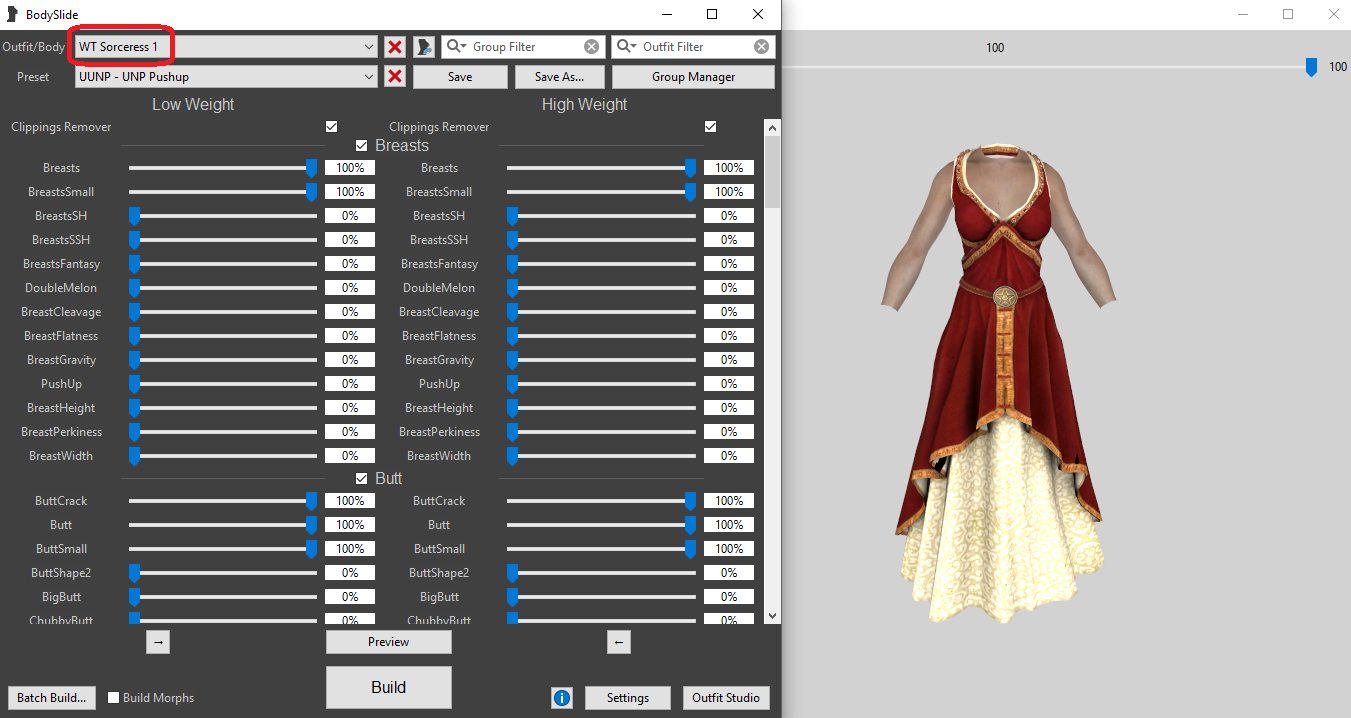Screen dimensions: 1351x718
Task: Click the Save As... button
Action: [559, 77]
